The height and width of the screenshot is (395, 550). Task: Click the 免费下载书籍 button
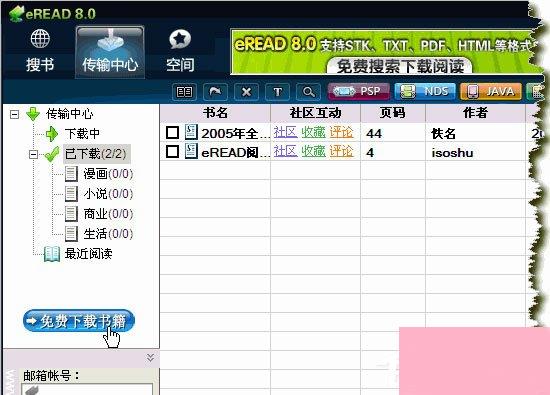79,321
